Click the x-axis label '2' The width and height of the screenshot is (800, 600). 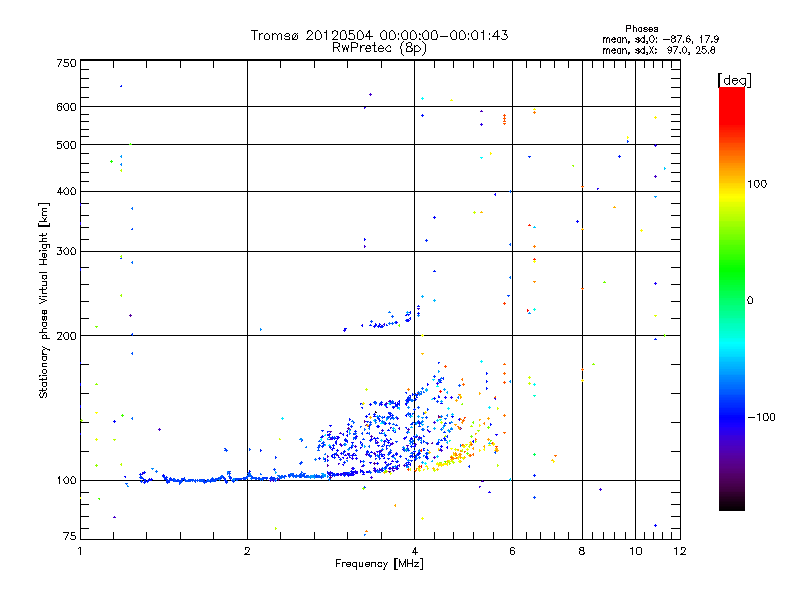(x=247, y=551)
